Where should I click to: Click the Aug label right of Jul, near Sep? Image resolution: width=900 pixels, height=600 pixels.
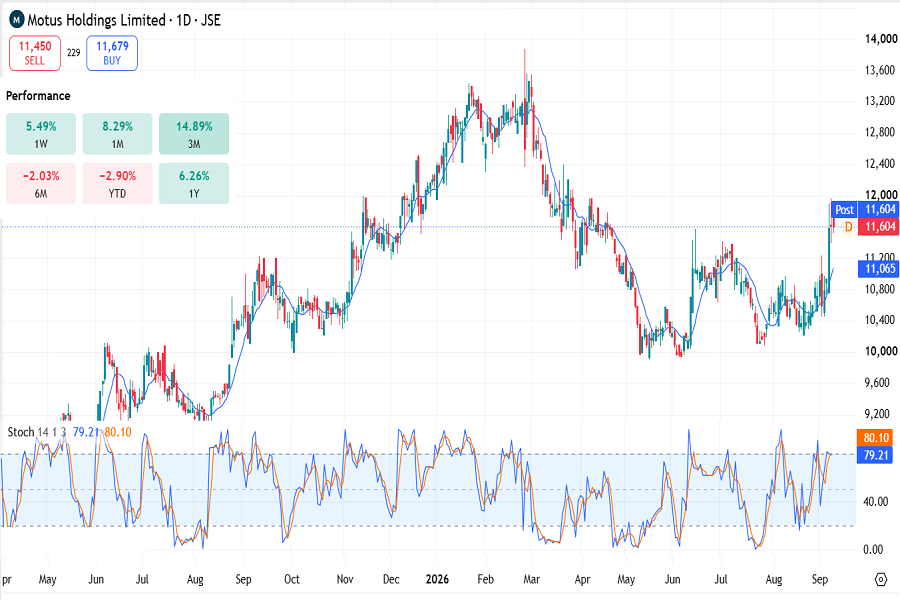(x=774, y=580)
